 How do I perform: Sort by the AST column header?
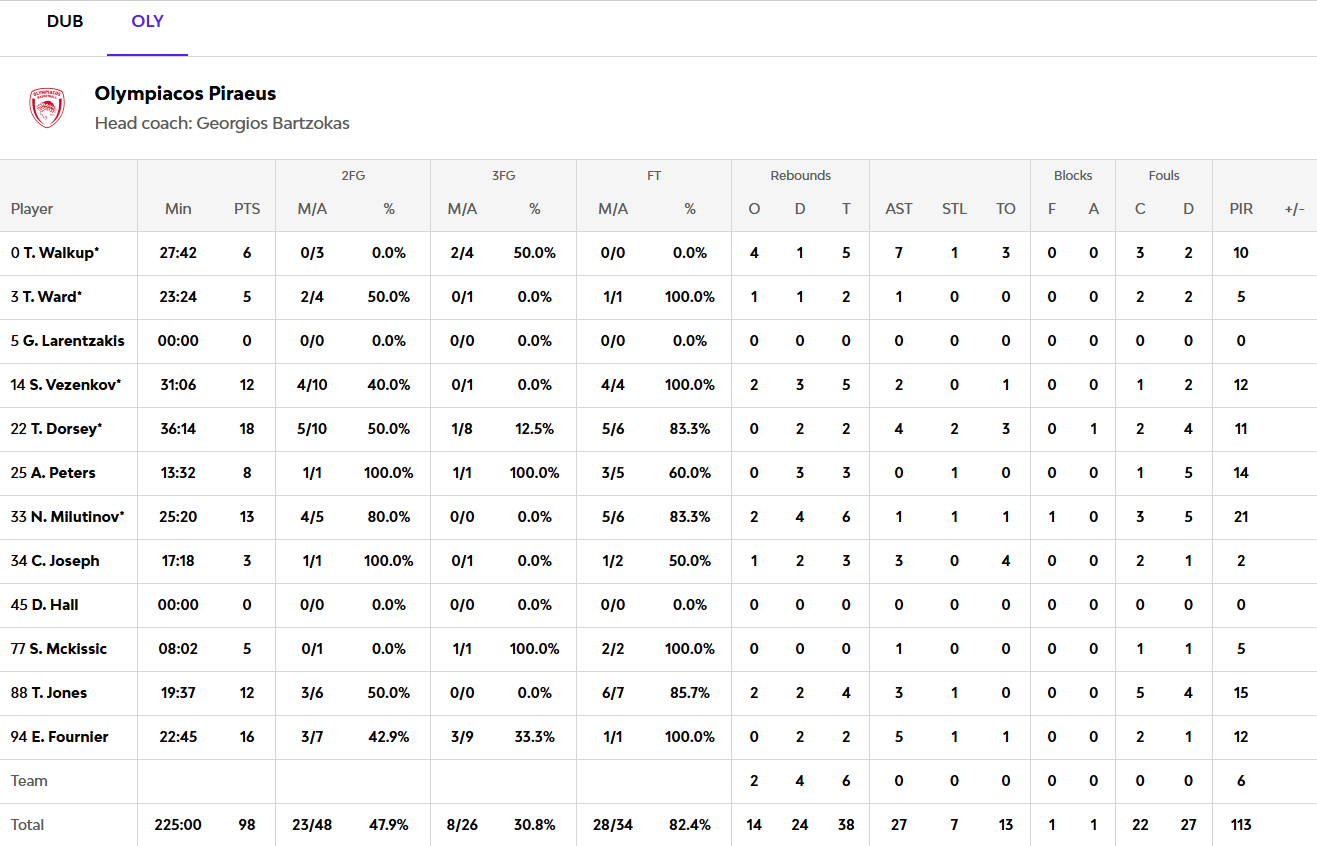(899, 209)
